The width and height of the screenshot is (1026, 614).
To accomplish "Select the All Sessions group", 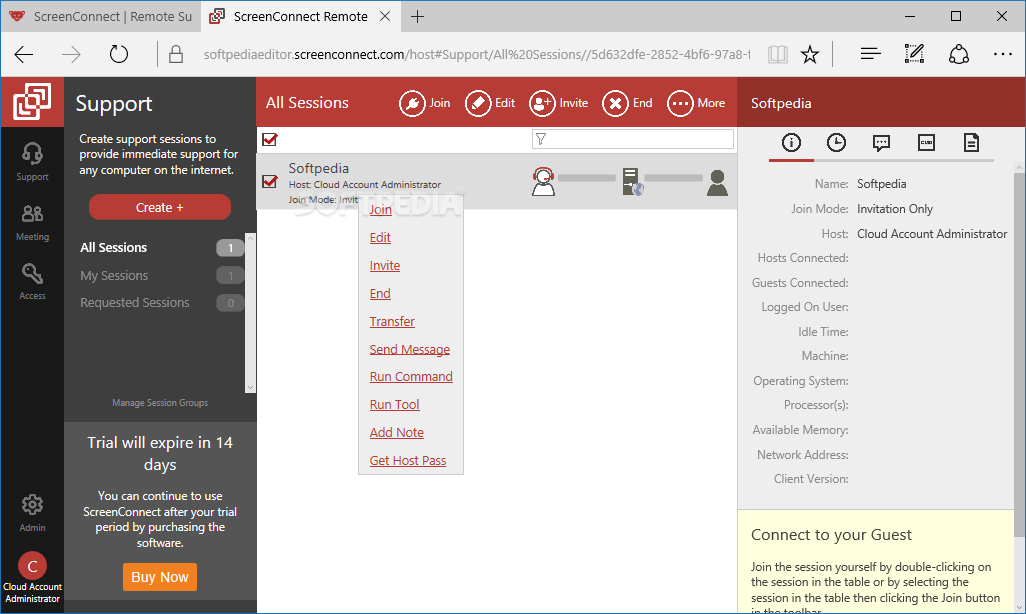I will click(x=161, y=248).
